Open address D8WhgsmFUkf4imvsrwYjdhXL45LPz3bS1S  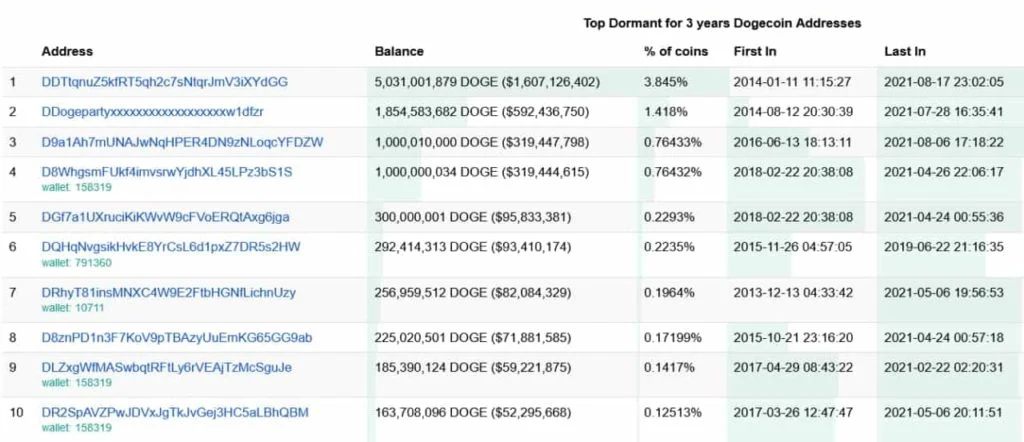[167, 172]
